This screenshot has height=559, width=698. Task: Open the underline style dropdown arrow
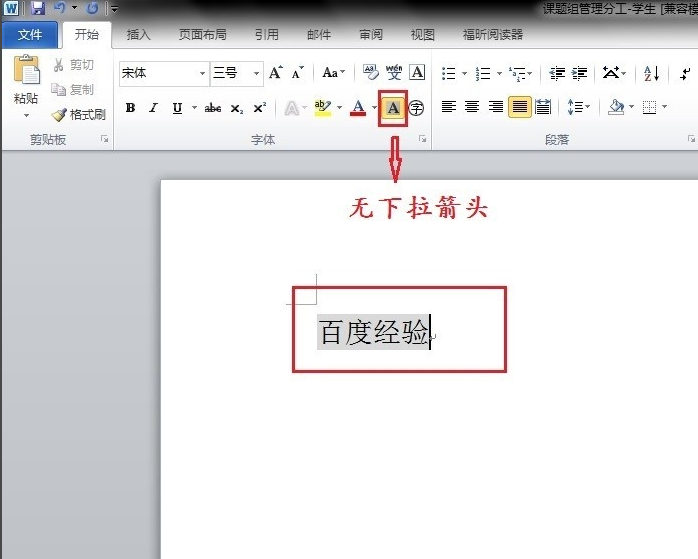click(194, 107)
